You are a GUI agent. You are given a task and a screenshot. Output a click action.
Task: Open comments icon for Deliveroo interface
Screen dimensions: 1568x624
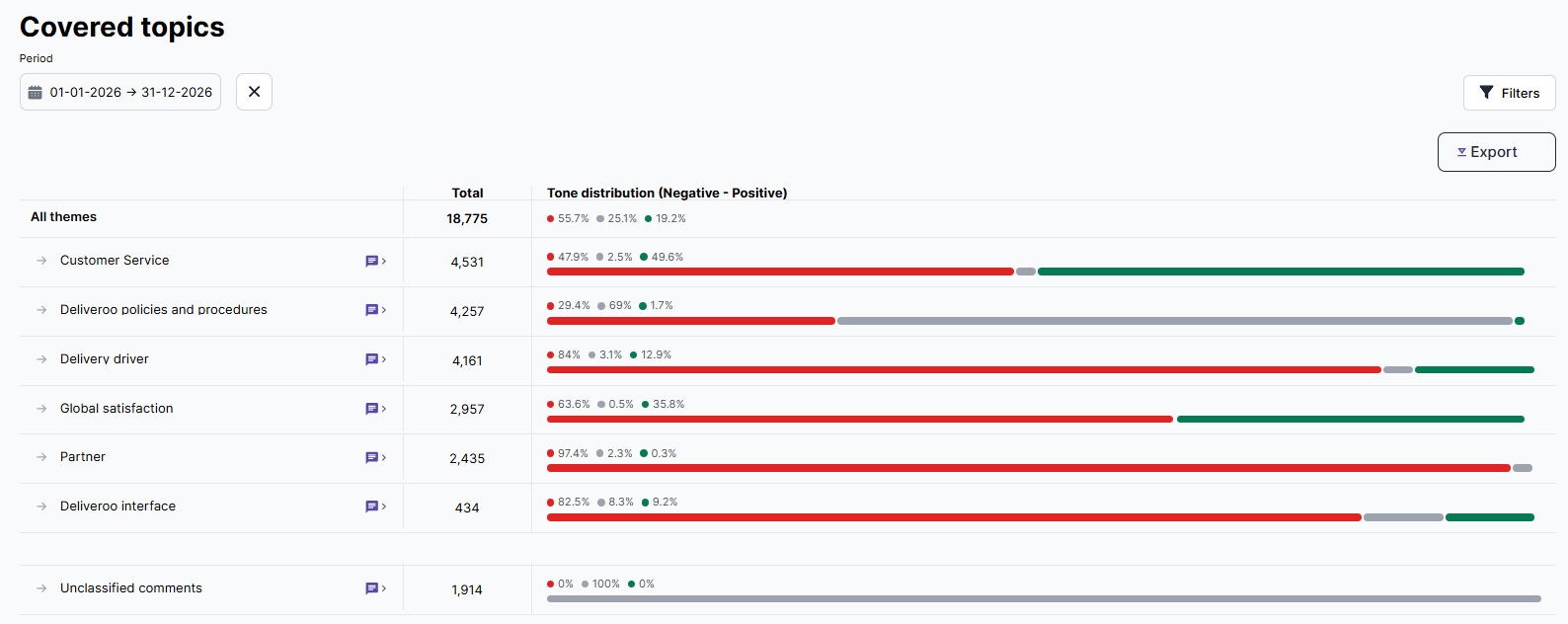374,507
